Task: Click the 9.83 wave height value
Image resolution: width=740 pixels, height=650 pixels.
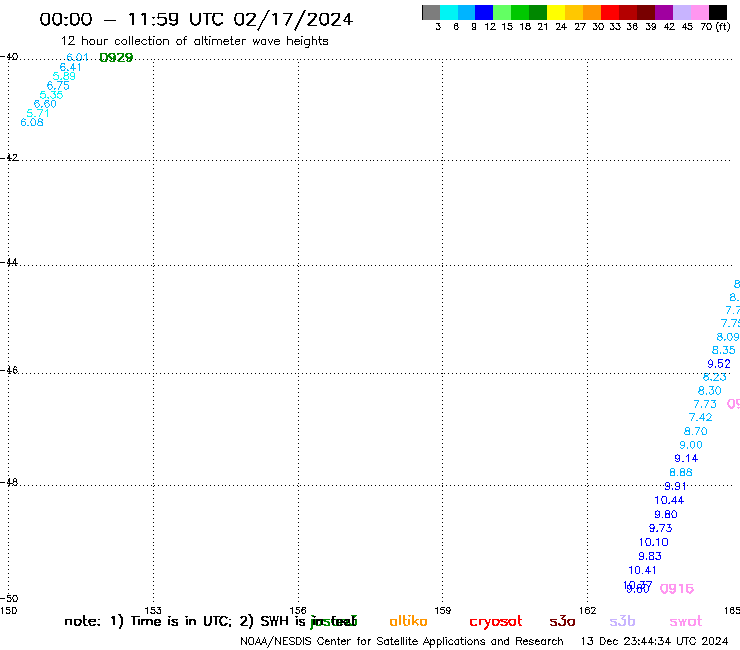Action: [650, 556]
